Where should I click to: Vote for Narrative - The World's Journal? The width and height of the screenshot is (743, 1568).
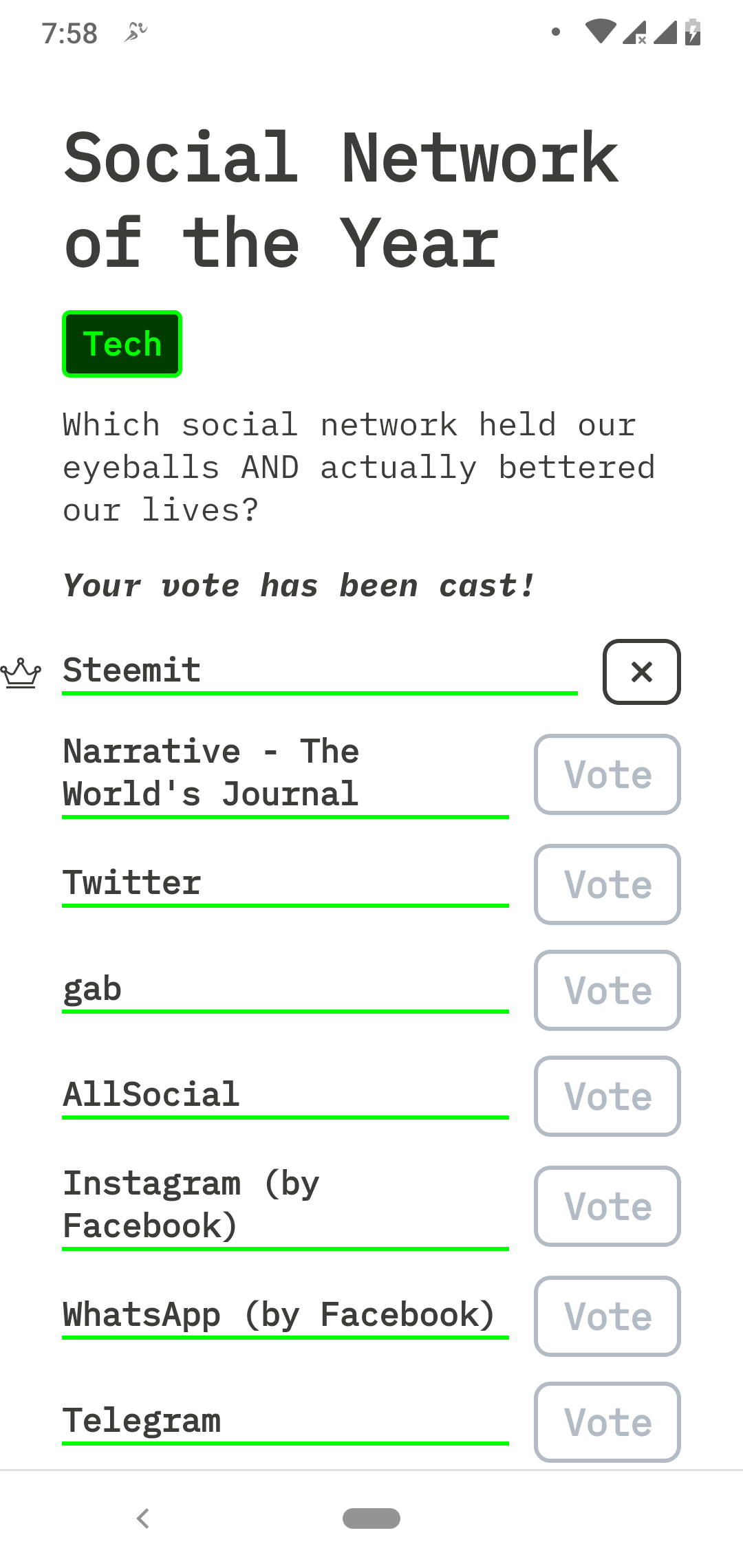pos(607,774)
